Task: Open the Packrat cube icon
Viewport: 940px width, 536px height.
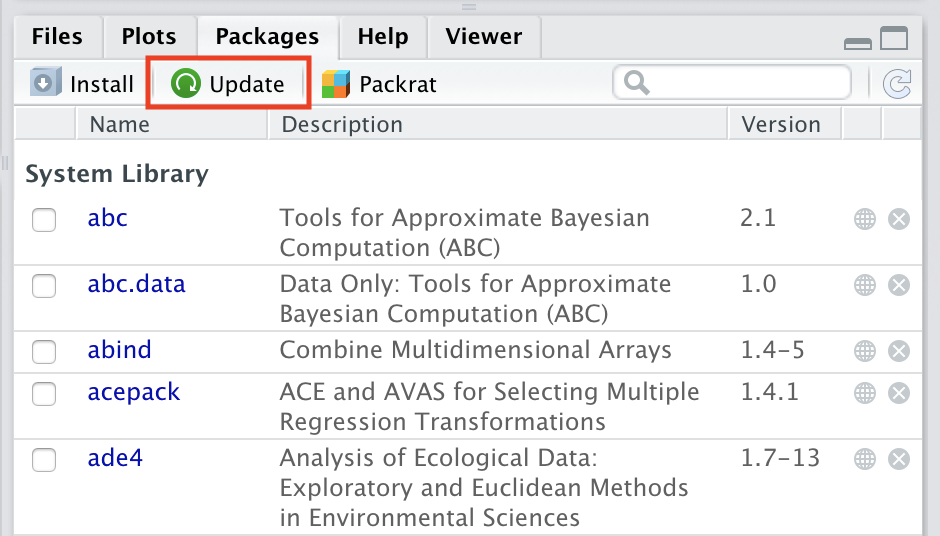Action: pyautogui.click(x=336, y=84)
